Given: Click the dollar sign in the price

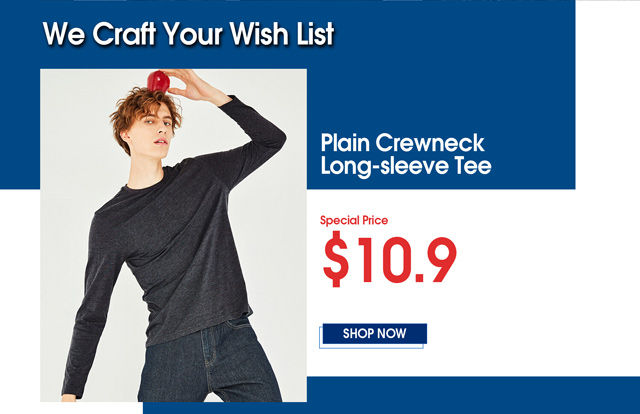Looking at the screenshot, I should click(x=336, y=259).
